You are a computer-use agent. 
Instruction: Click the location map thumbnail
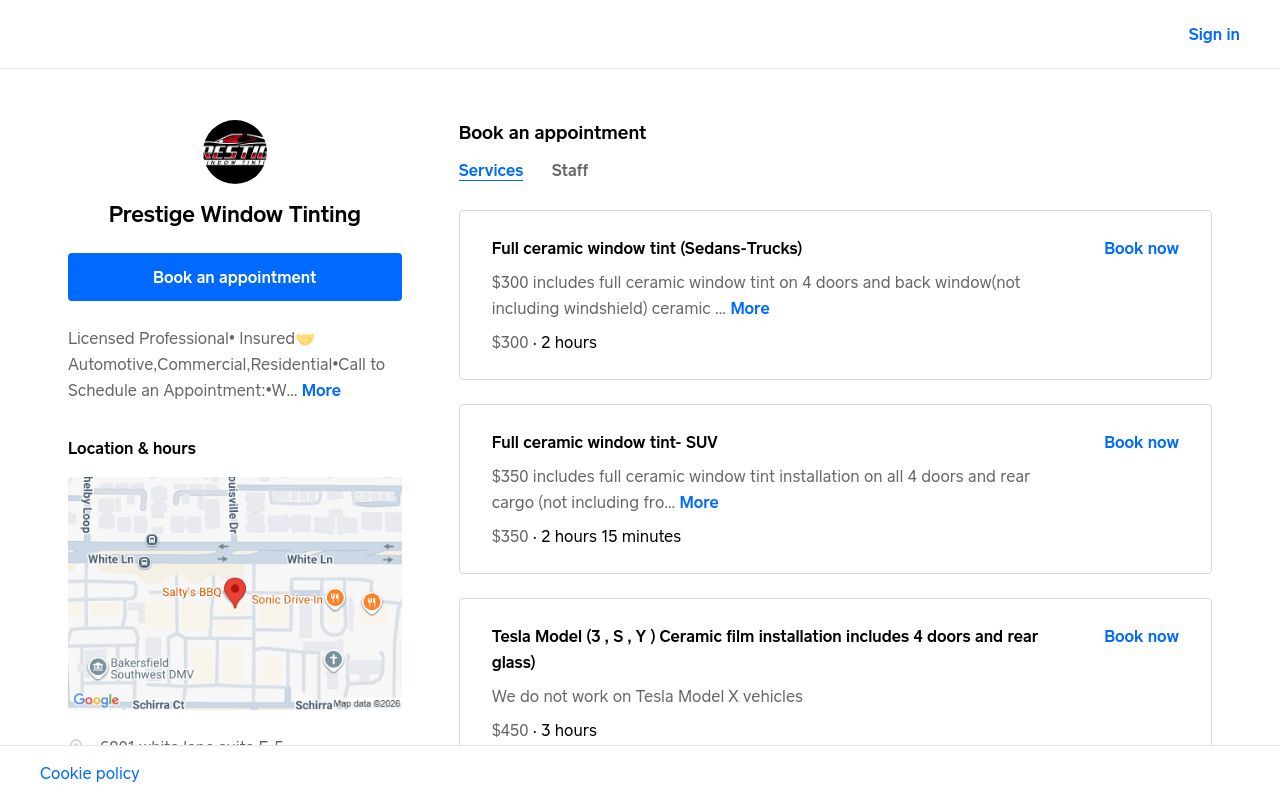[x=235, y=593]
